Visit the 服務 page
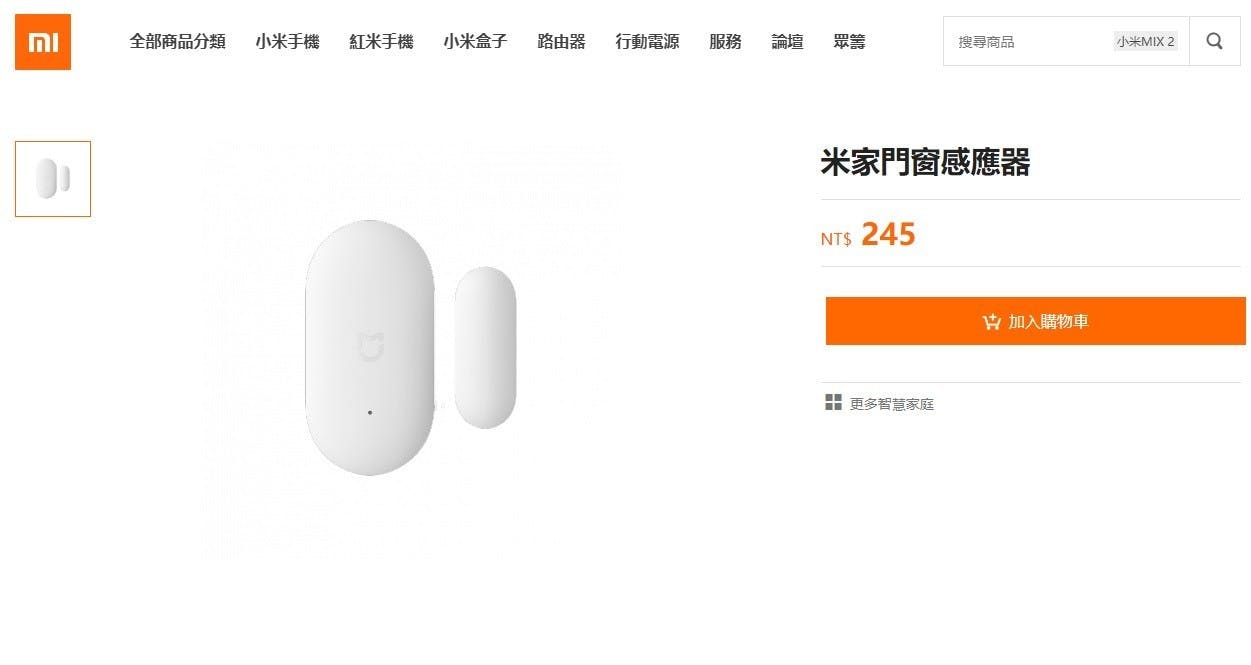1251x665 pixels. (x=725, y=42)
